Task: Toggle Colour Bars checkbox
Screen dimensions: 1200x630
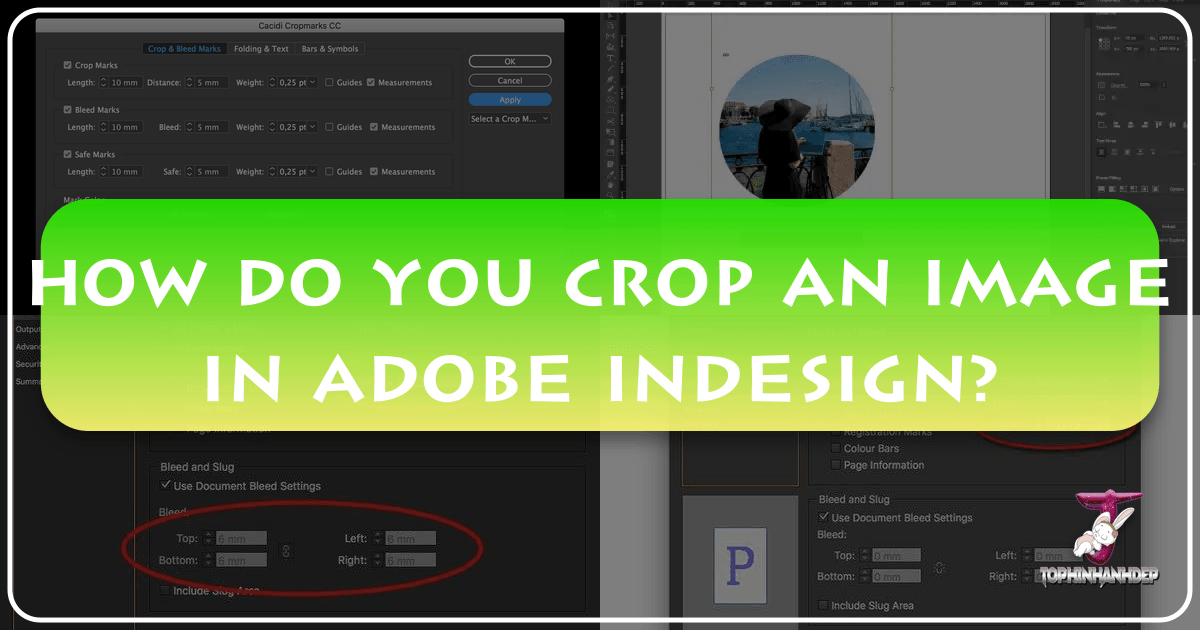Action: tap(835, 449)
